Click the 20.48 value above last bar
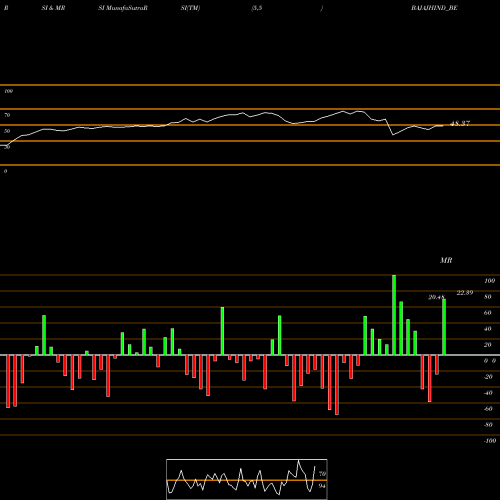 click(x=436, y=297)
